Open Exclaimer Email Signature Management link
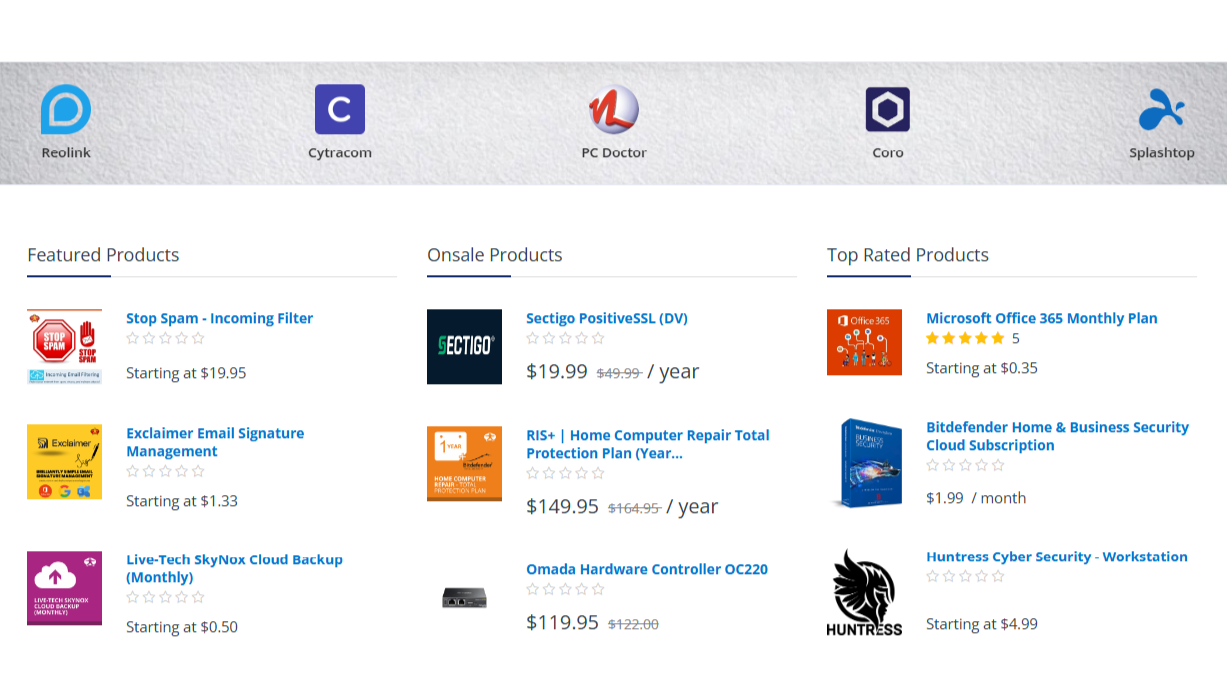The height and width of the screenshot is (690, 1227). [215, 442]
